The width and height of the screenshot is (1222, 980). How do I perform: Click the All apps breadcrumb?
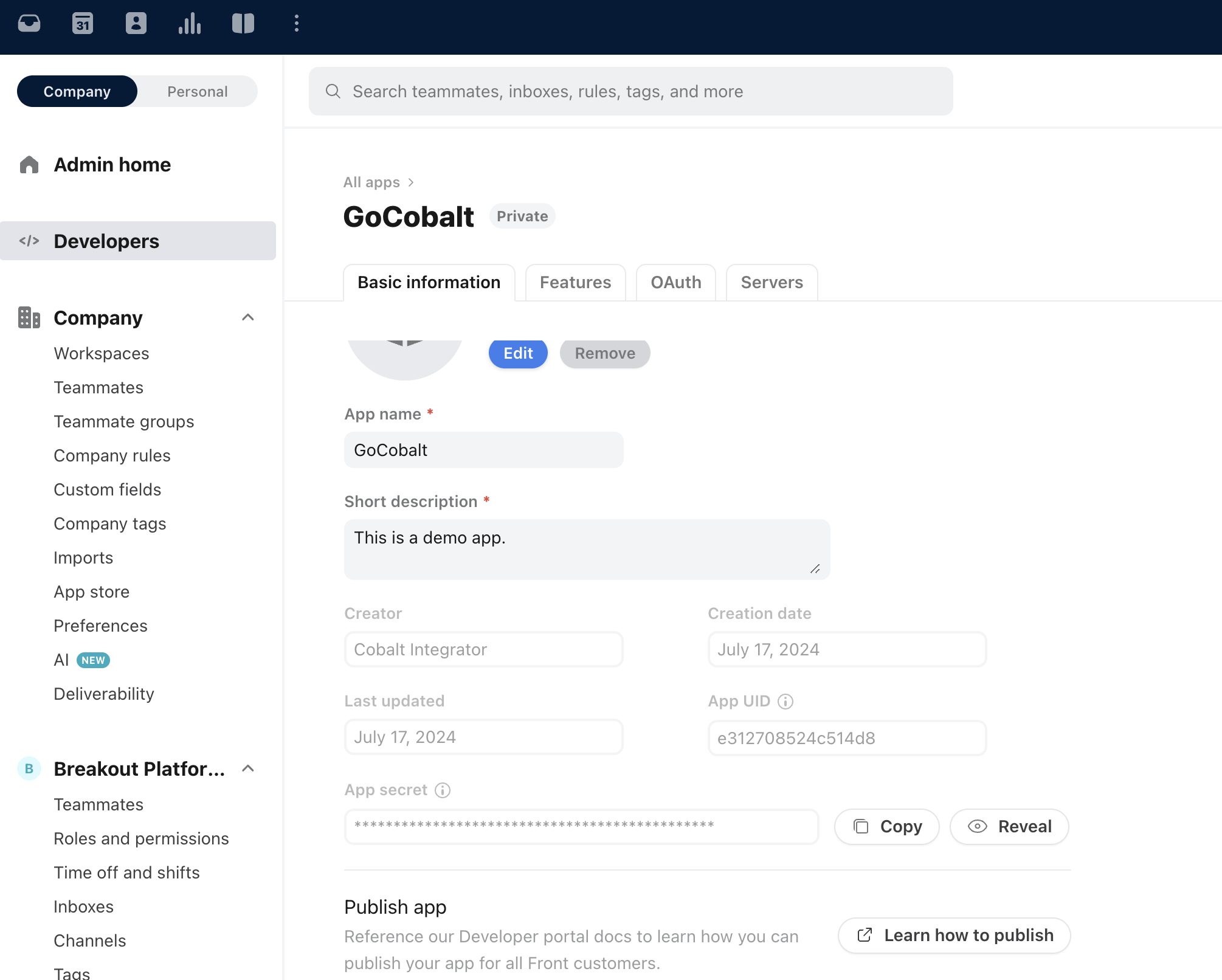[x=371, y=182]
